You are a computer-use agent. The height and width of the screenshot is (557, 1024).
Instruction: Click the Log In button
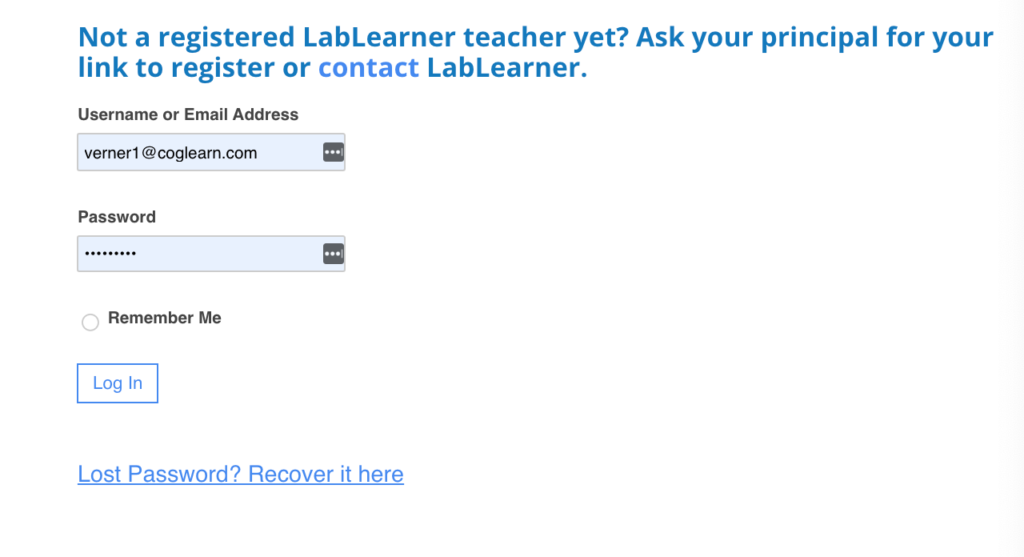pyautogui.click(x=118, y=383)
